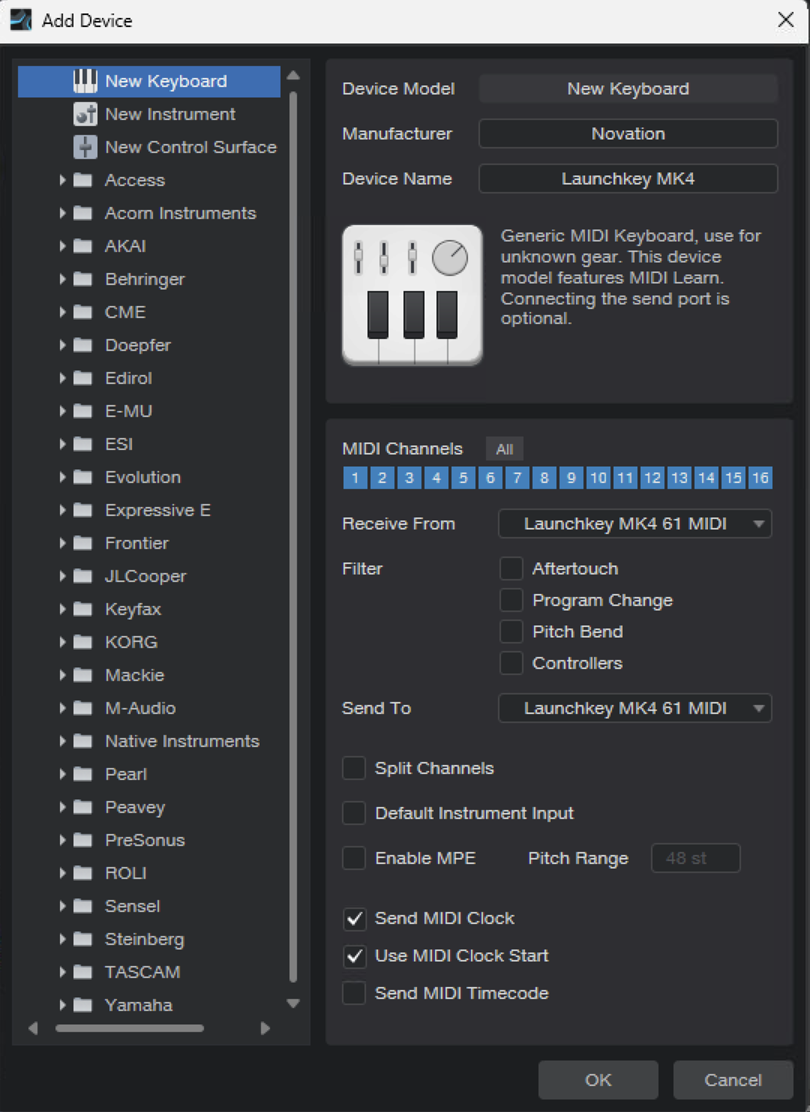Click the Sensel folder icon
Viewport: 810px width, 1112px height.
(x=83, y=906)
